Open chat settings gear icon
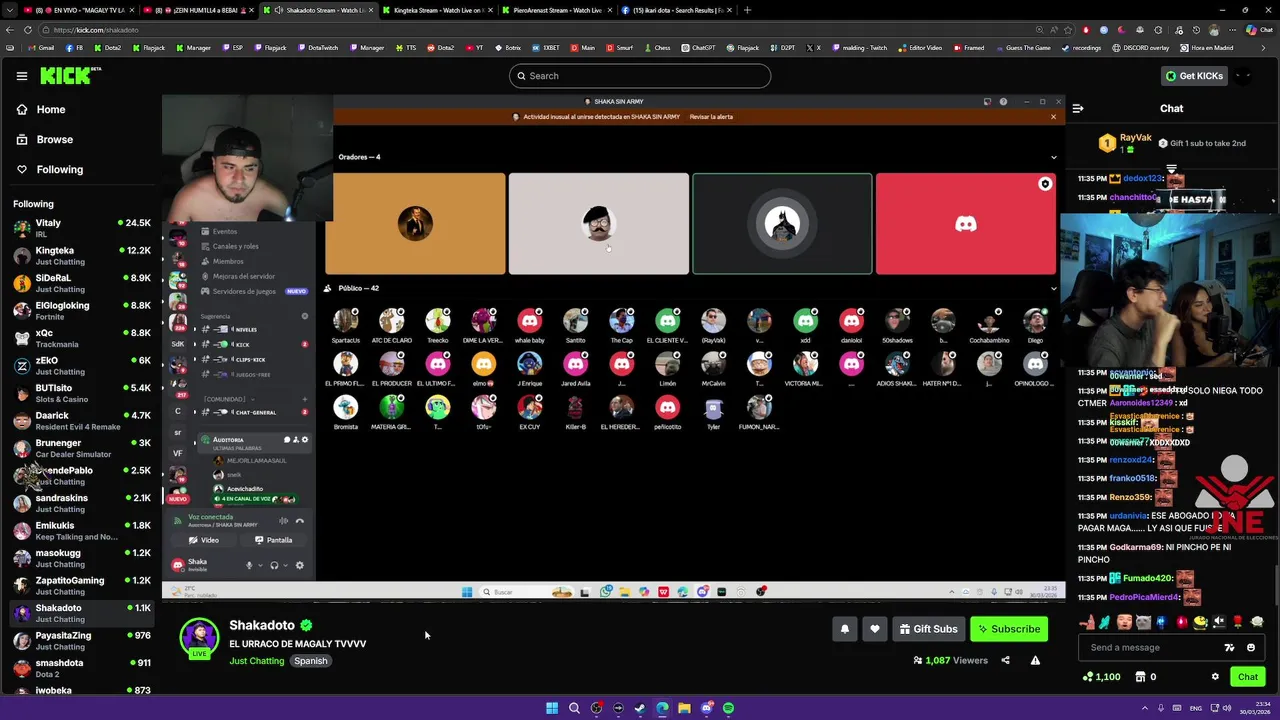 pos(1216,677)
